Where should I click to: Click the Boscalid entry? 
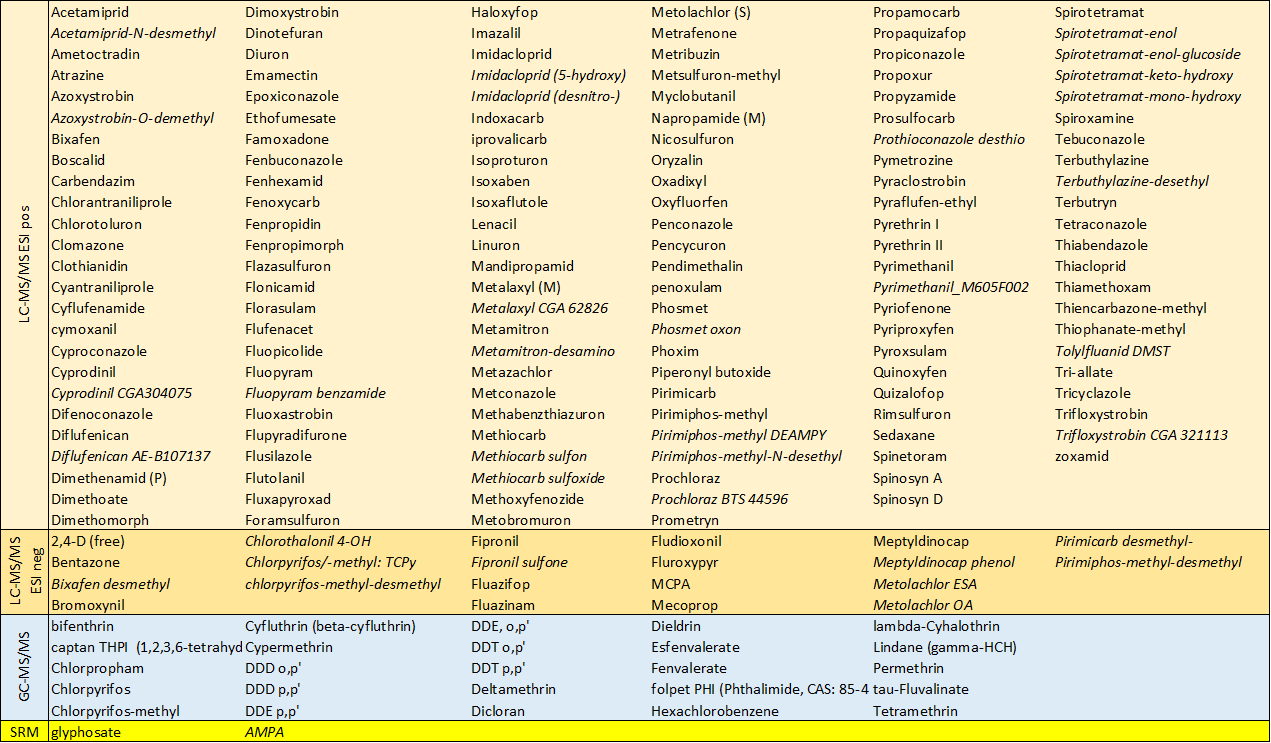[x=78, y=160]
